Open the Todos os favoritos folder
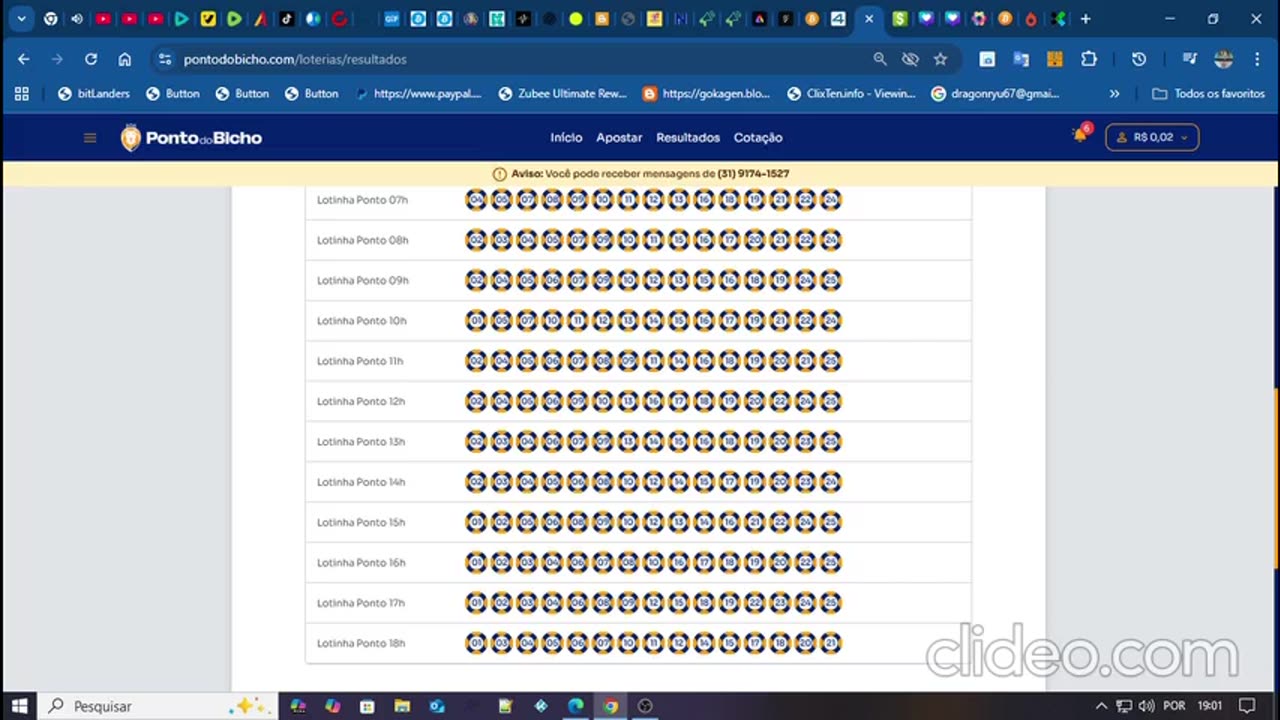 point(1208,93)
